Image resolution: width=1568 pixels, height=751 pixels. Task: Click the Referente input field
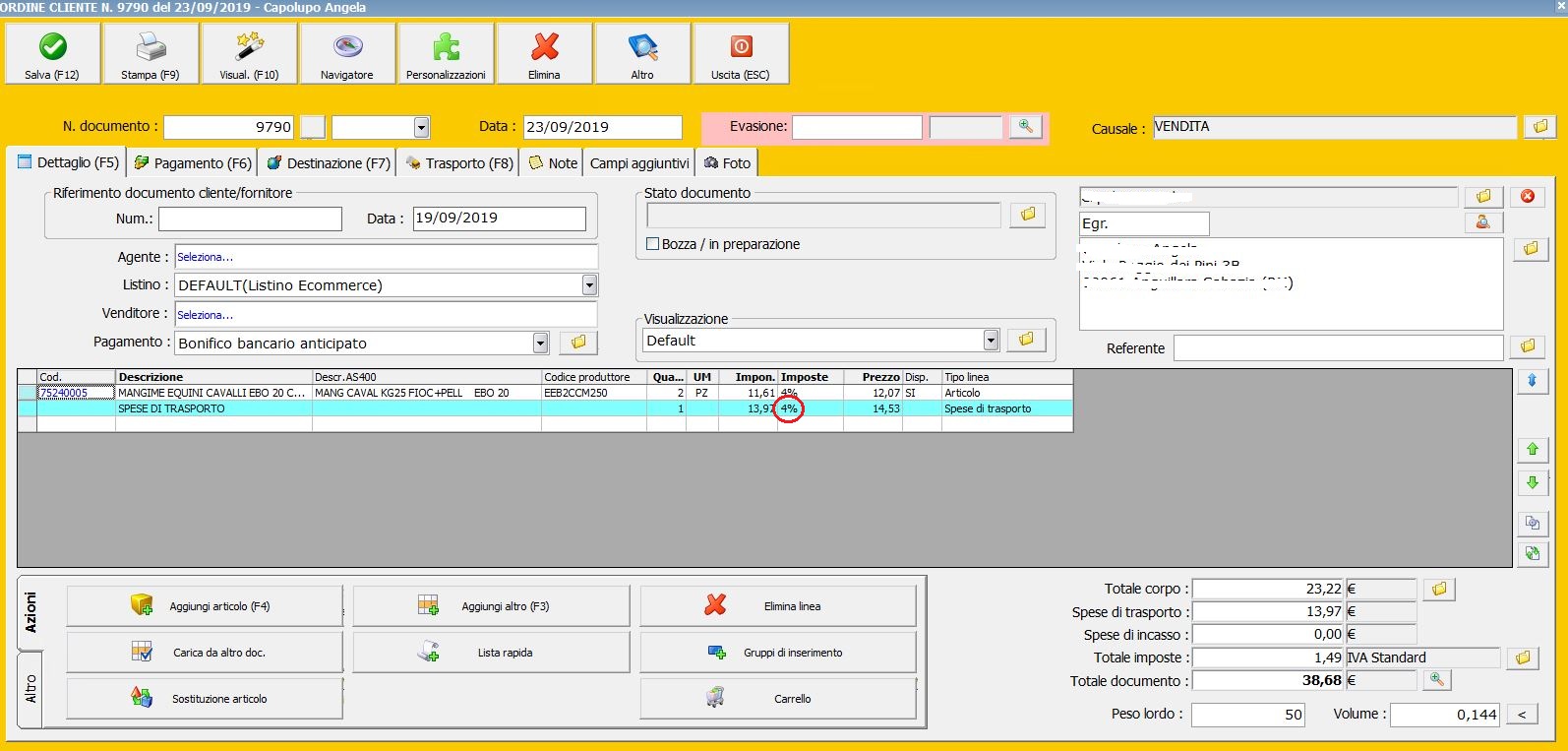pos(1338,348)
